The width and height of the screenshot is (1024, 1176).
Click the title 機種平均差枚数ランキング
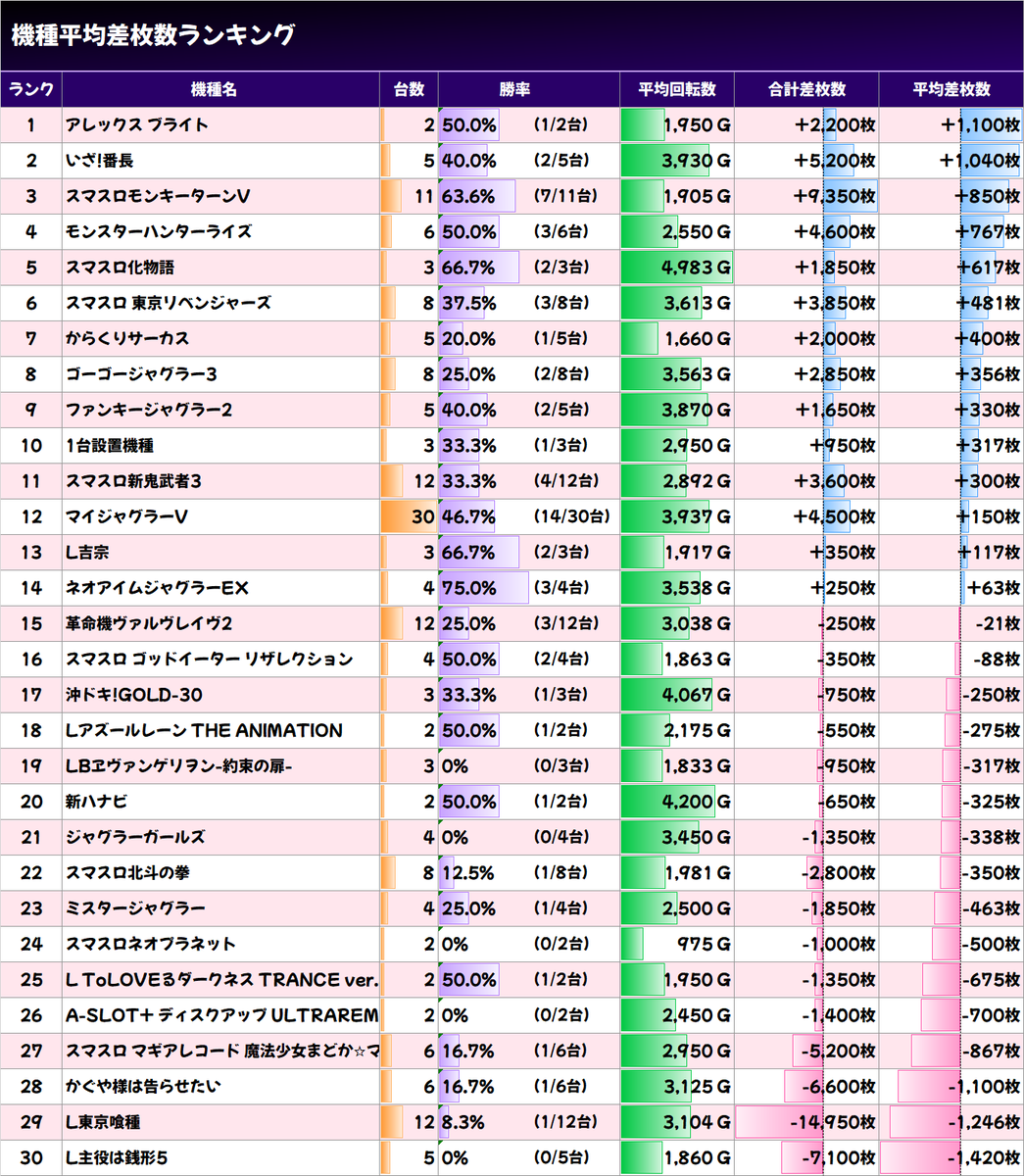coord(152,35)
